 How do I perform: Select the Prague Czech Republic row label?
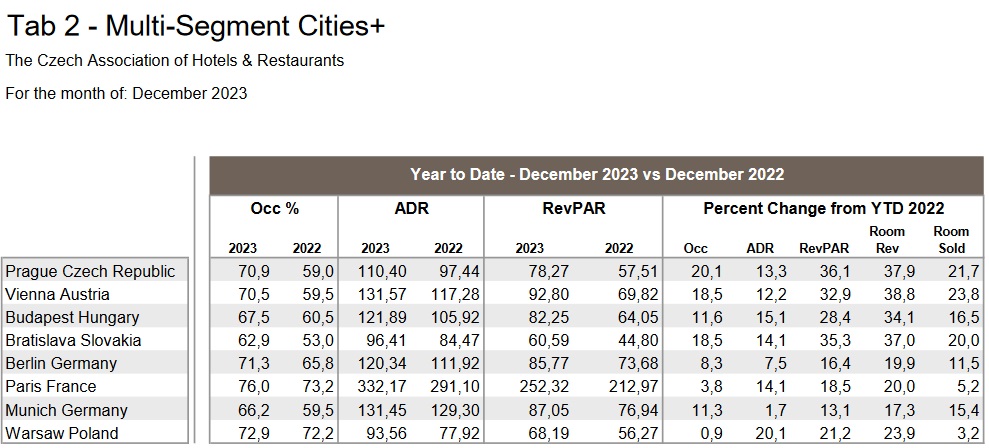pos(90,271)
